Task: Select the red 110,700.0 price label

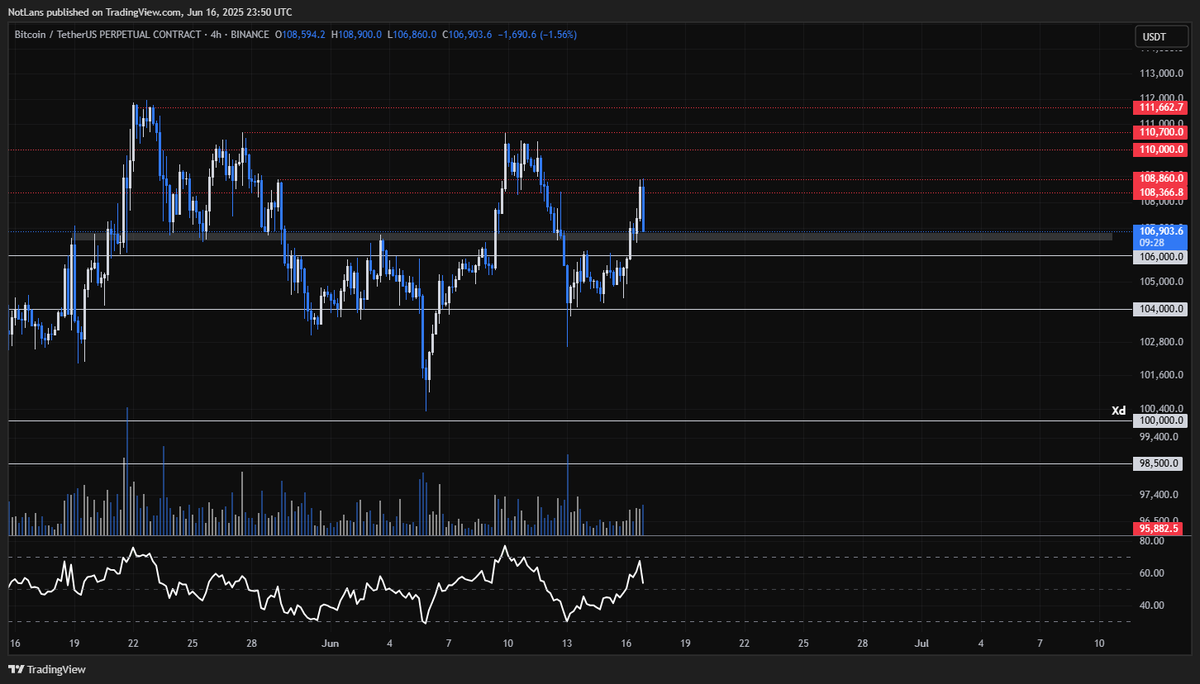Action: [x=1160, y=132]
